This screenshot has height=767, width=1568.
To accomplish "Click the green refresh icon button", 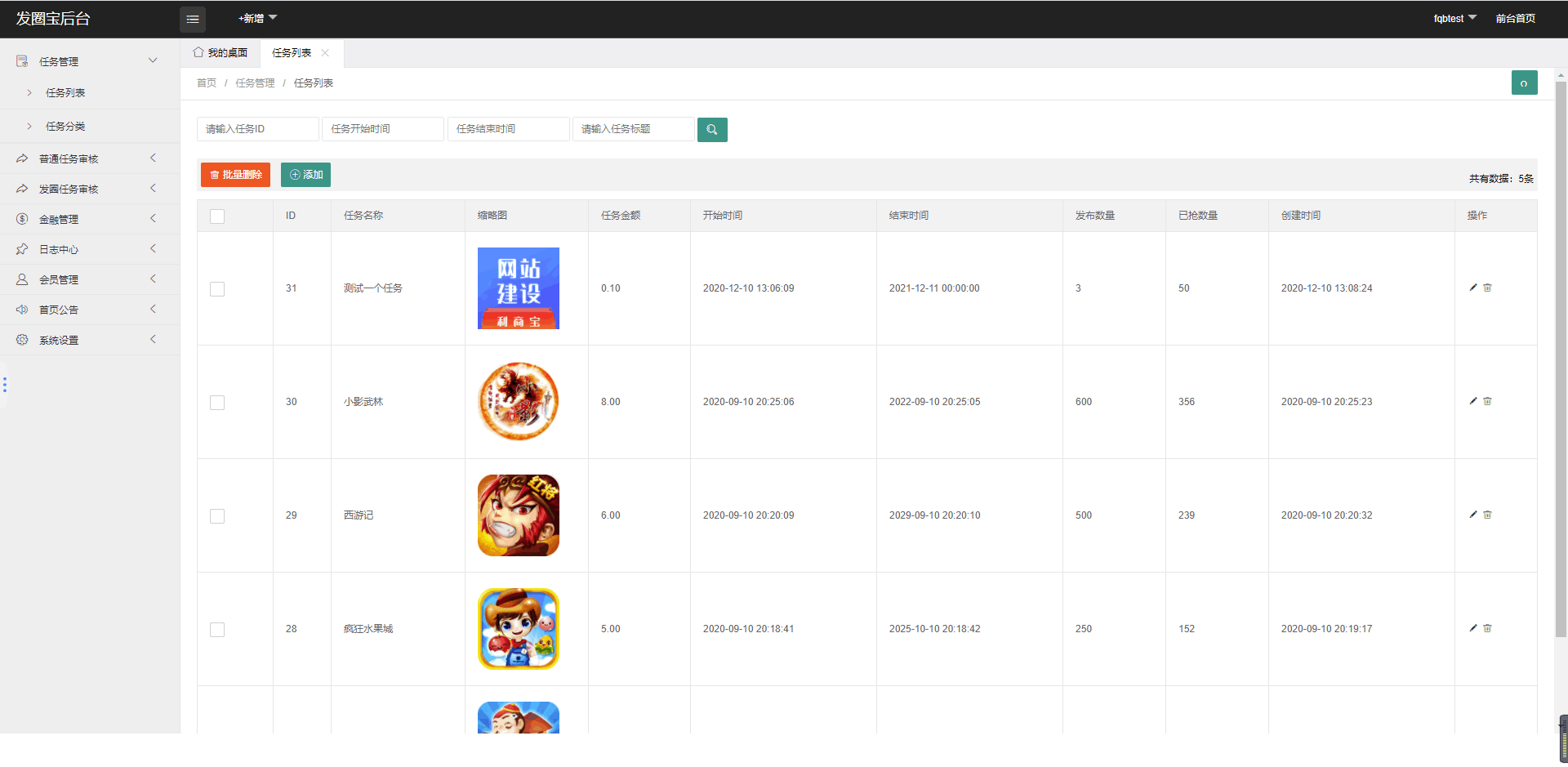I will (1524, 82).
